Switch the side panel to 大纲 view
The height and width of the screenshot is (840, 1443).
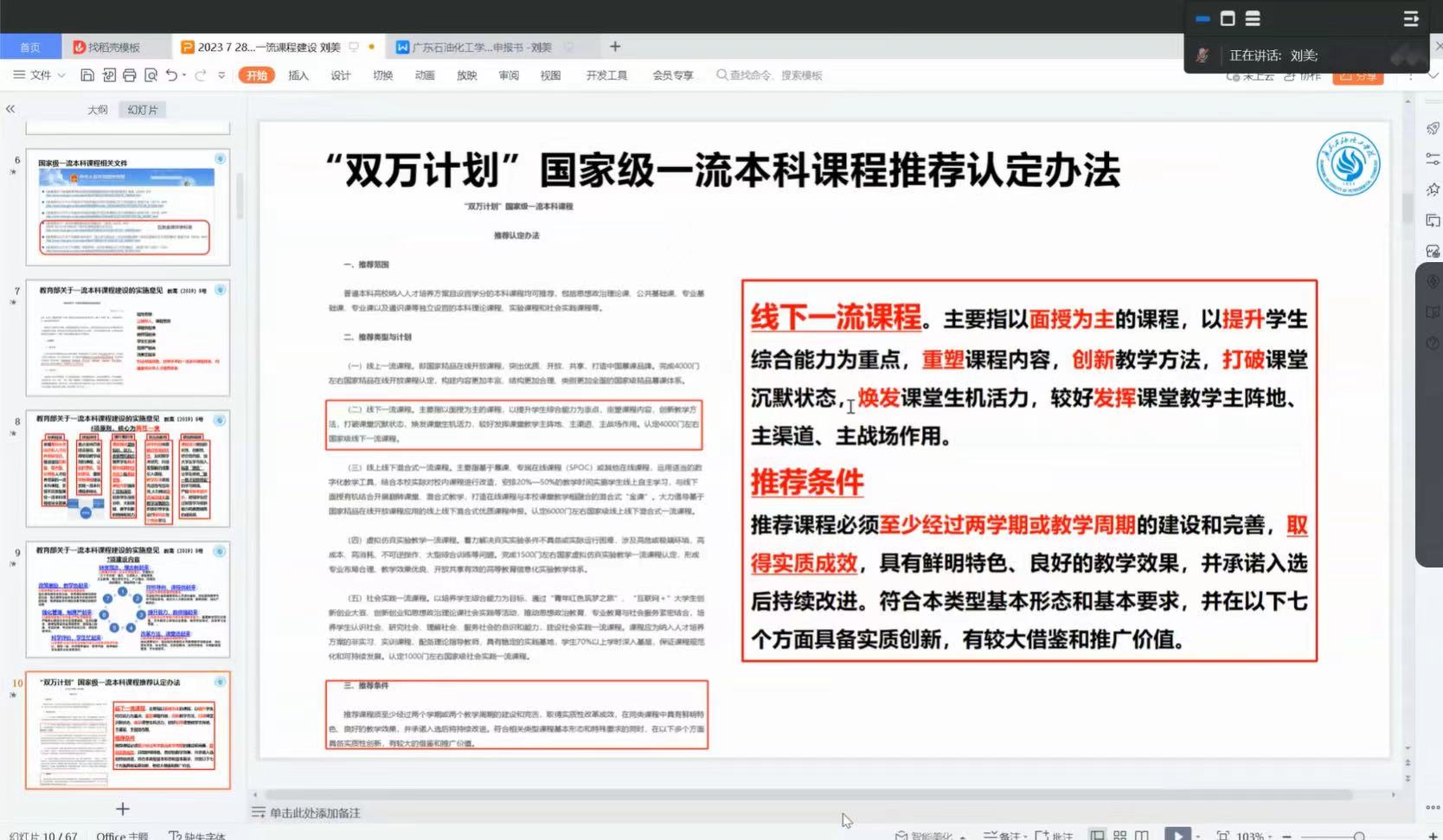point(98,110)
